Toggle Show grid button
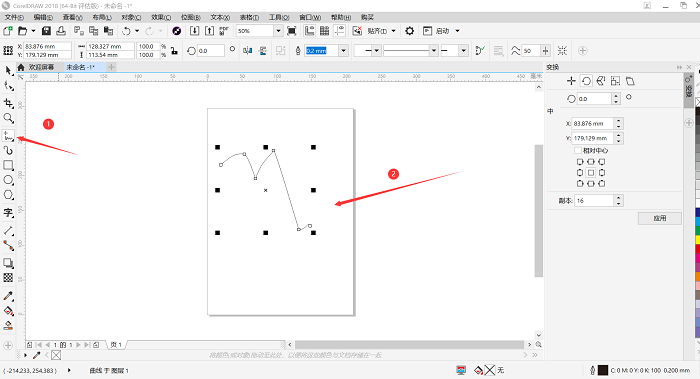This screenshot has height=379, width=700. pos(325,31)
